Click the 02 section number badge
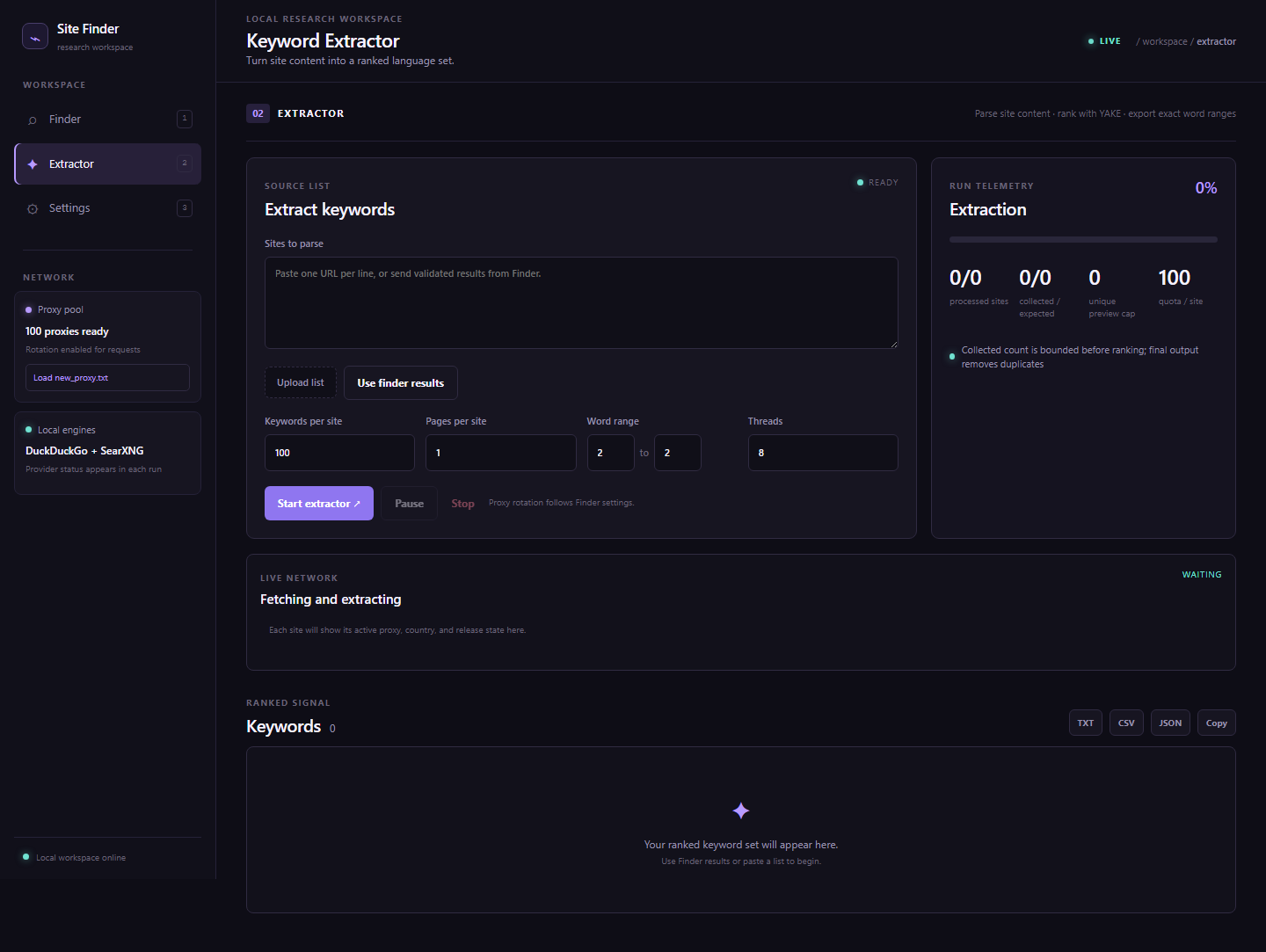Image resolution: width=1266 pixels, height=952 pixels. pos(258,113)
